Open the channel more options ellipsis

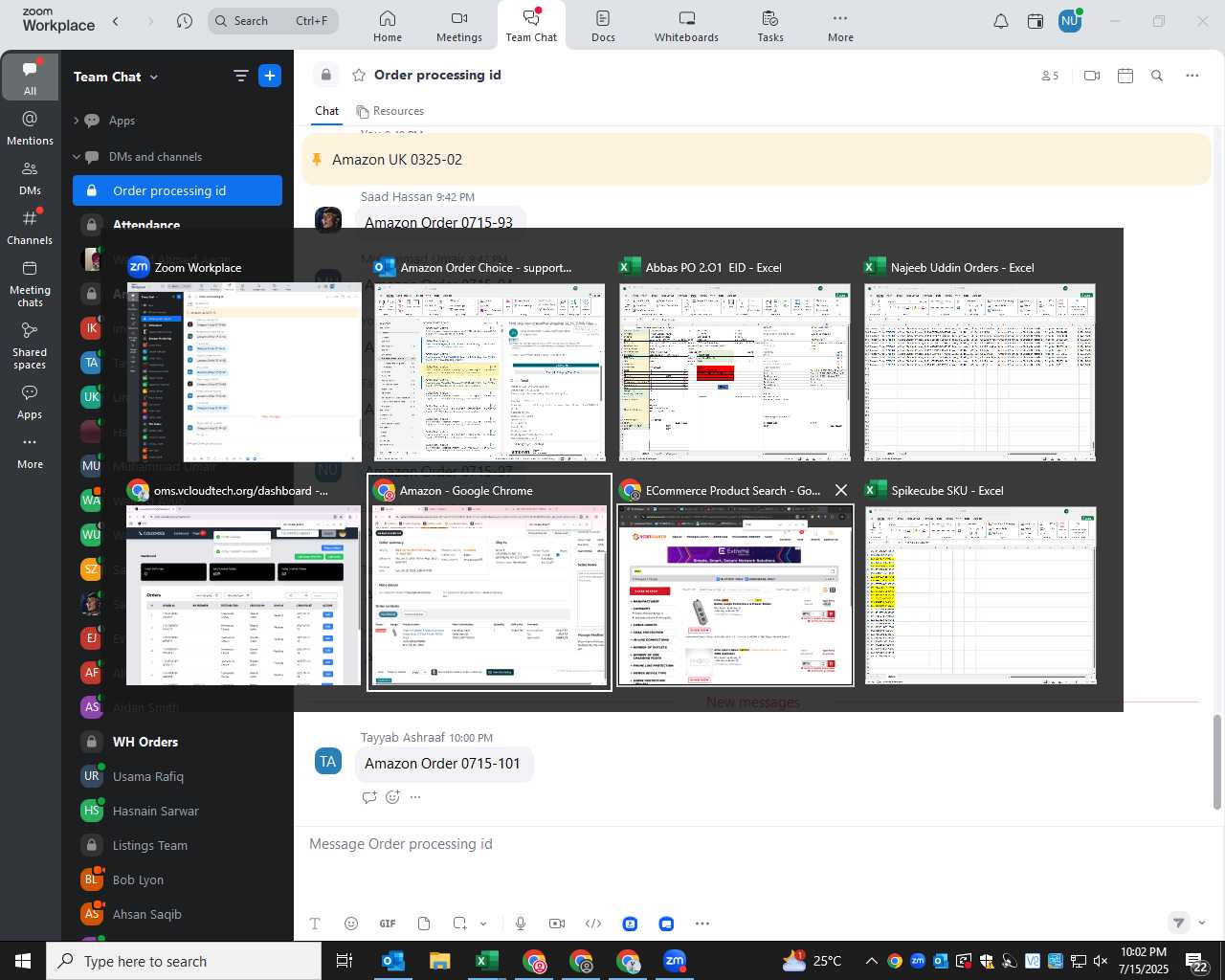tap(1192, 76)
